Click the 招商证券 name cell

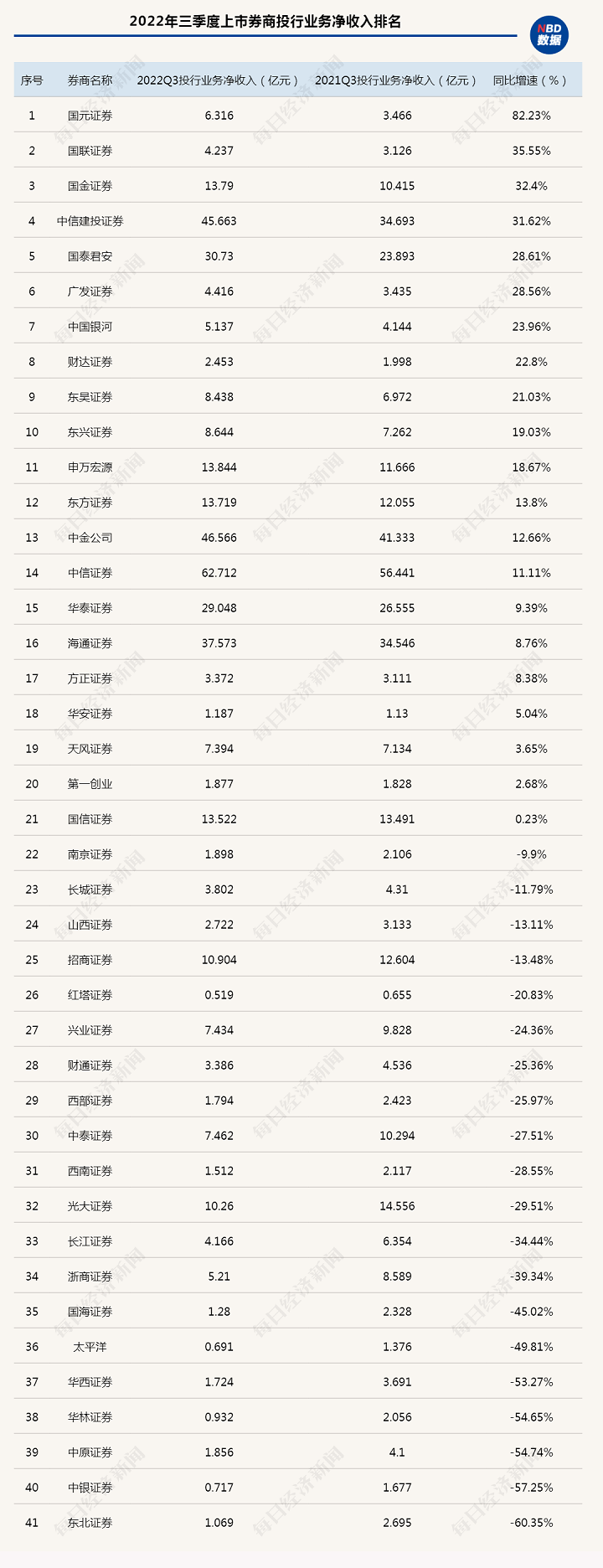click(x=90, y=960)
